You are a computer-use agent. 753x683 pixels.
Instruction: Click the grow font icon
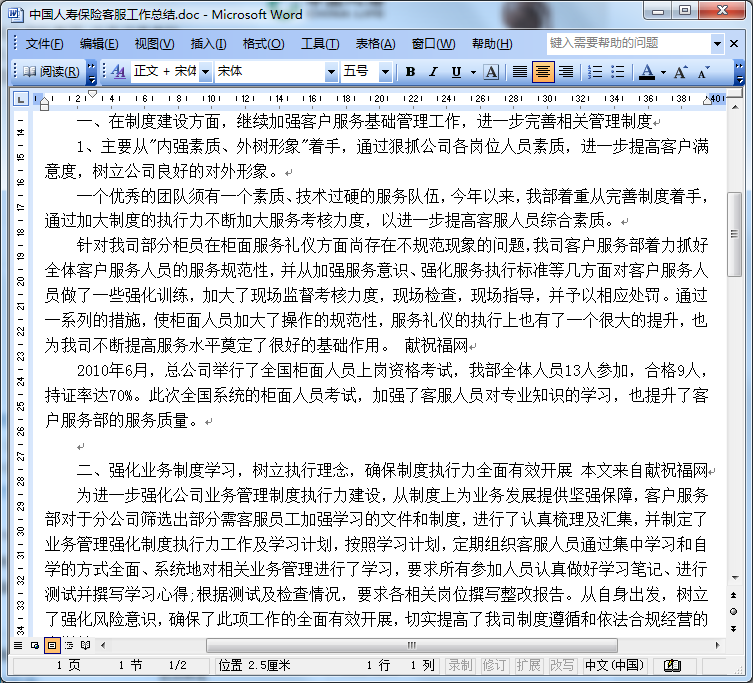pos(680,72)
